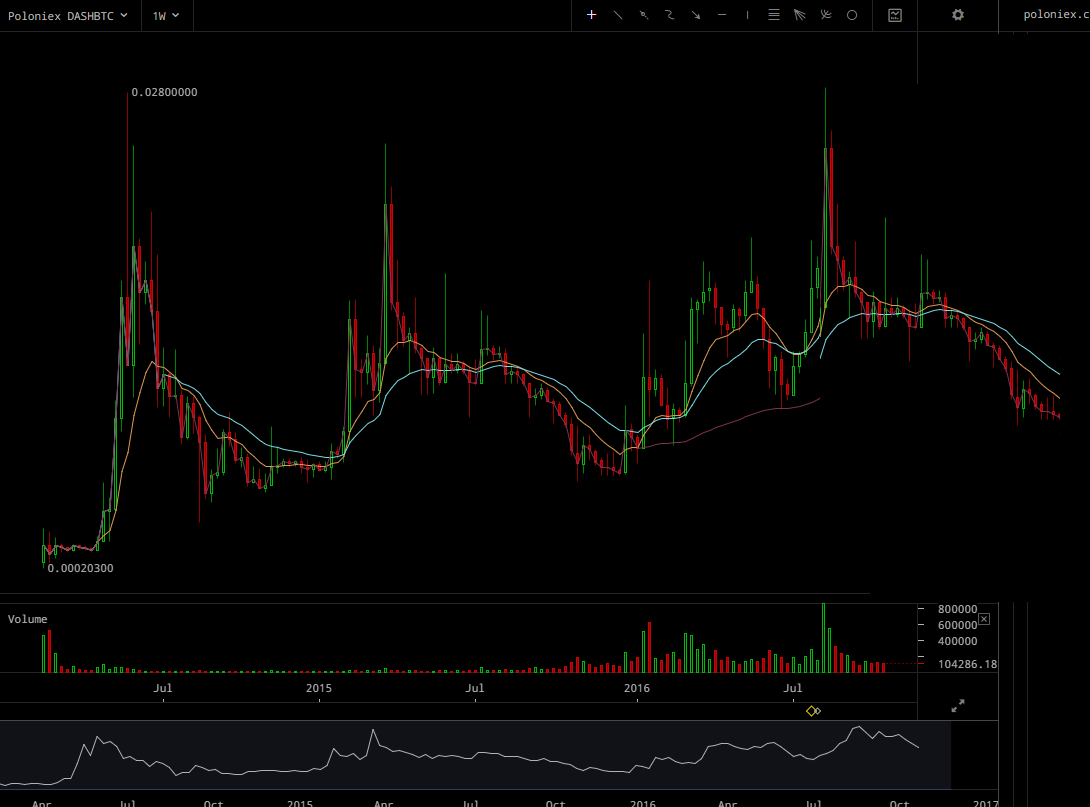Click Oct label left of 2015 in navigator
The width and height of the screenshot is (1090, 807).
(213, 803)
